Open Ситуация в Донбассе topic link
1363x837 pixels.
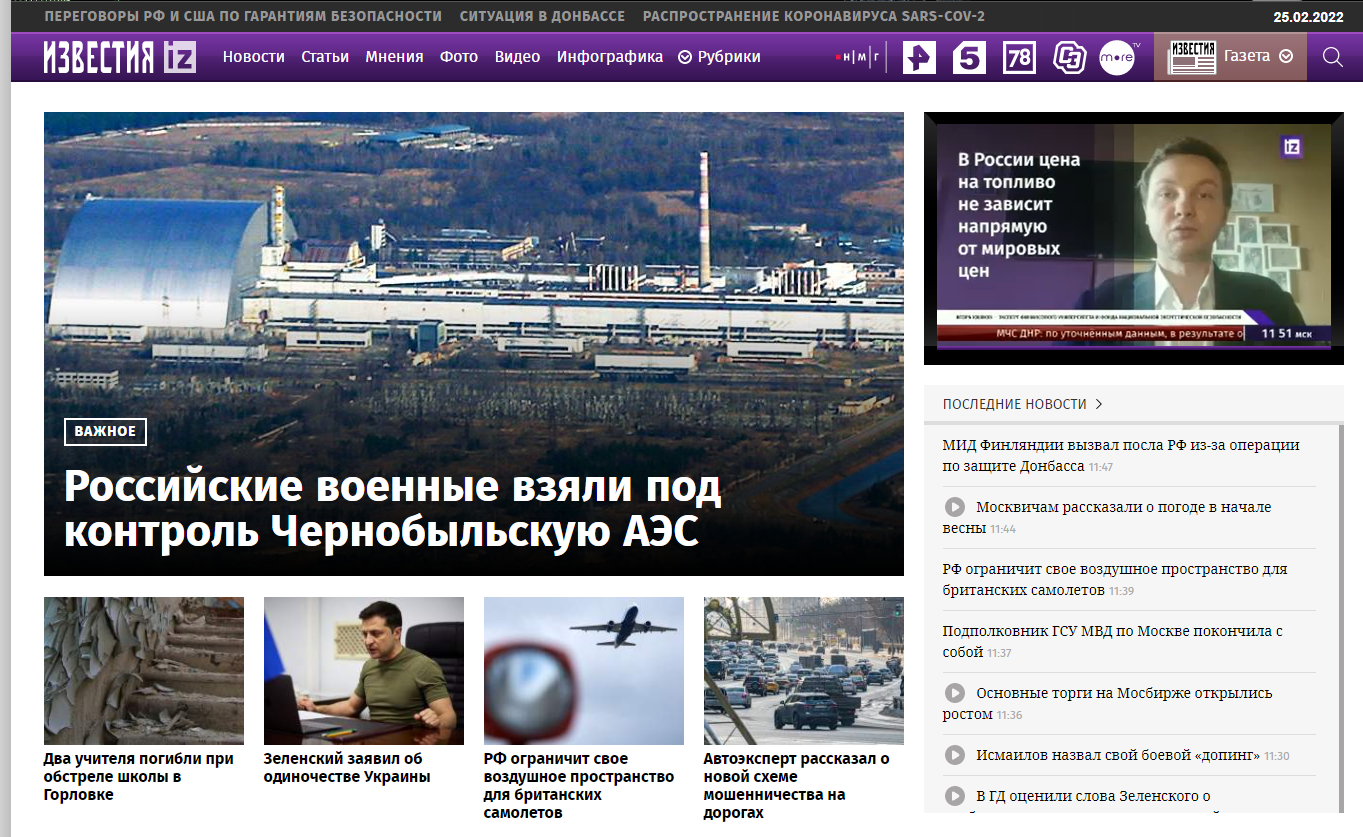click(x=542, y=16)
